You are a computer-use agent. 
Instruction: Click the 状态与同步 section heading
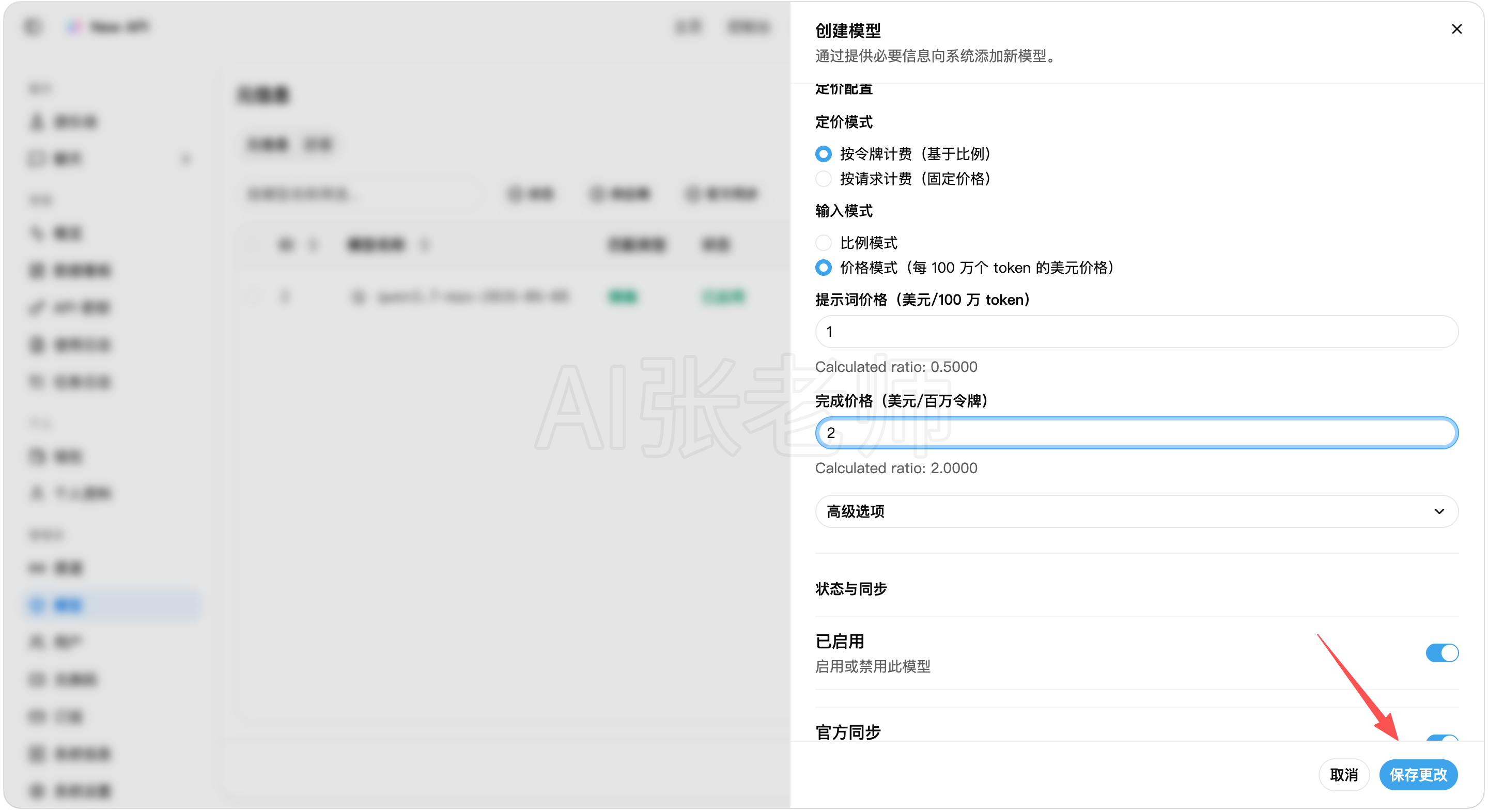click(851, 589)
